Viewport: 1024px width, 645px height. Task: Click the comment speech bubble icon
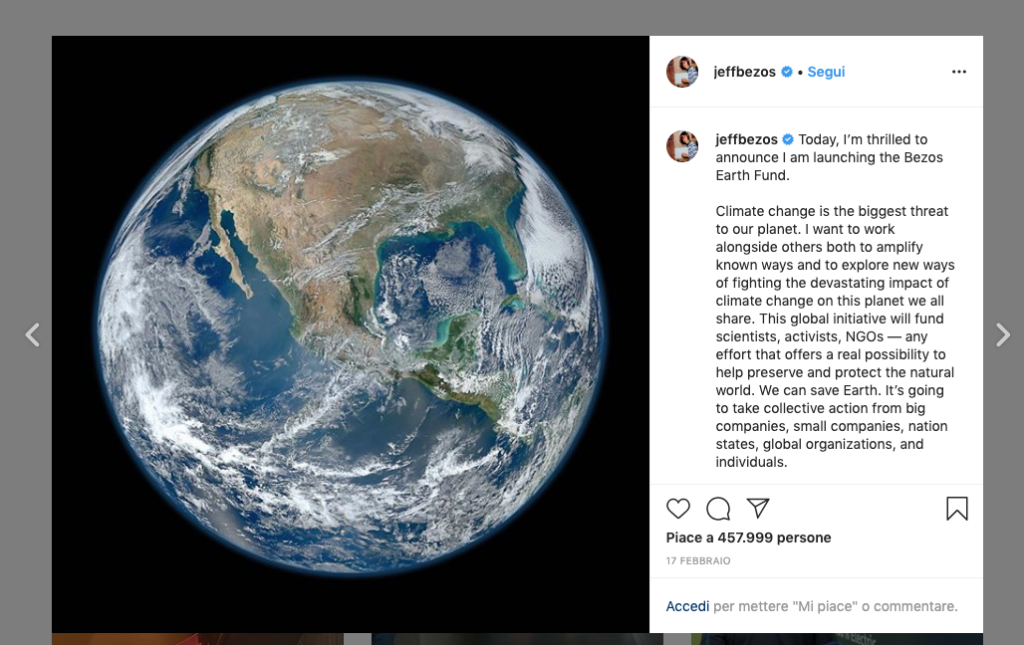click(x=718, y=509)
